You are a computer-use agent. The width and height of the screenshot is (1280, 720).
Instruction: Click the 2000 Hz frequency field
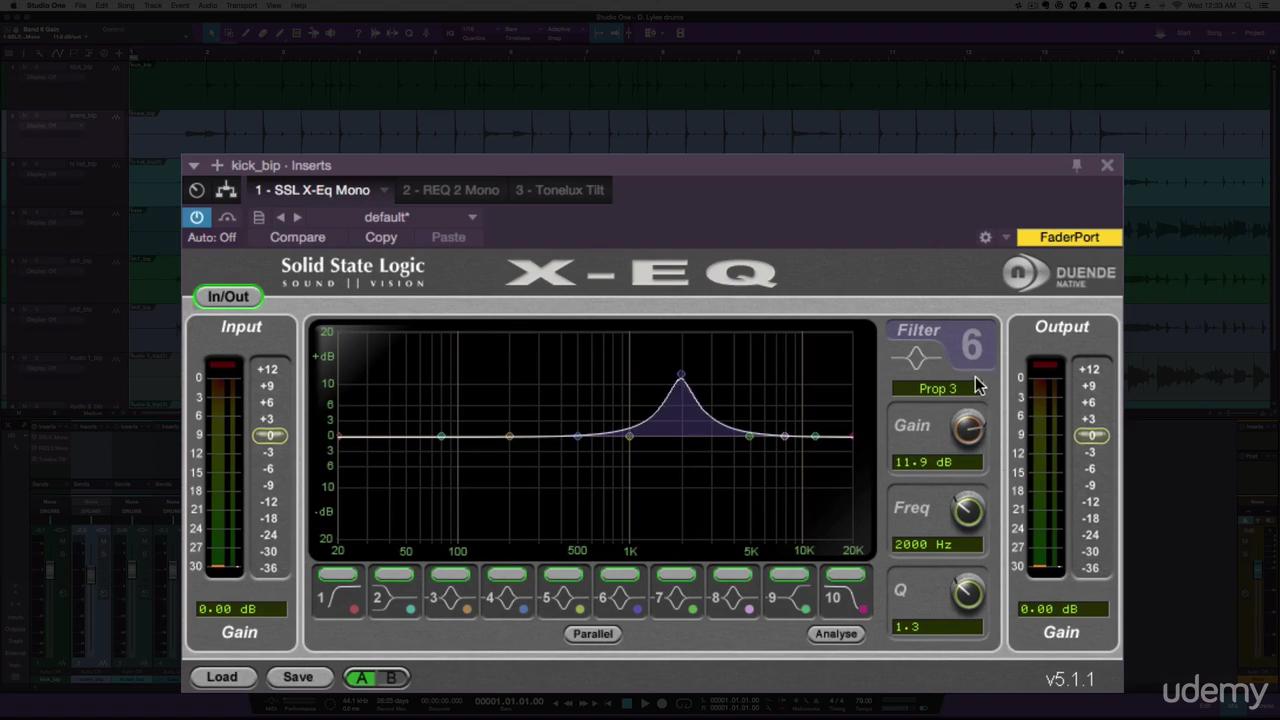tap(937, 545)
